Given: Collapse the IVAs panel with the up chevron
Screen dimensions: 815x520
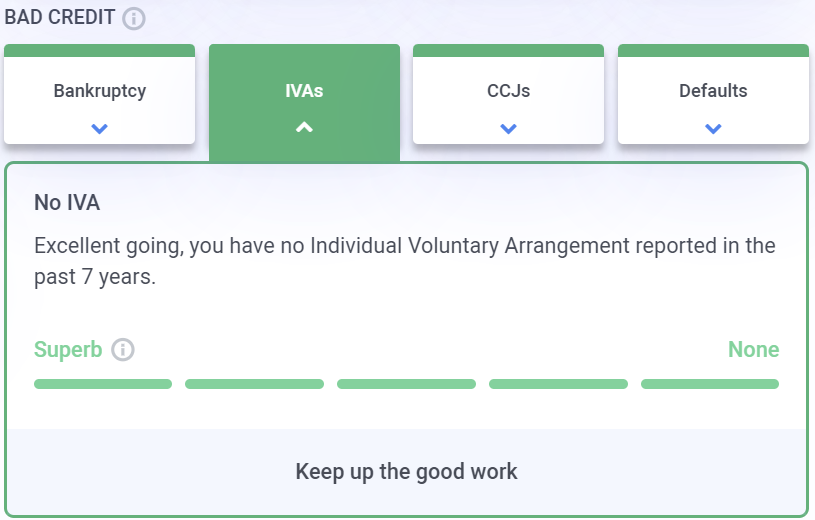Looking at the screenshot, I should tap(304, 128).
